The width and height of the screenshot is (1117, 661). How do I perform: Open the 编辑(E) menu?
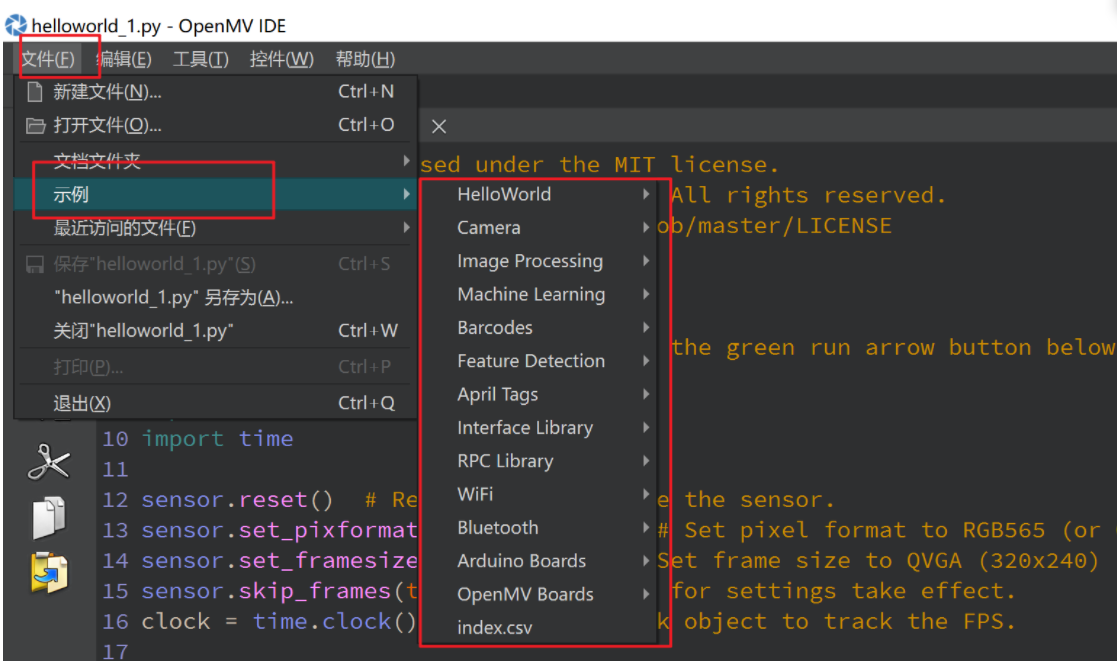(124, 59)
